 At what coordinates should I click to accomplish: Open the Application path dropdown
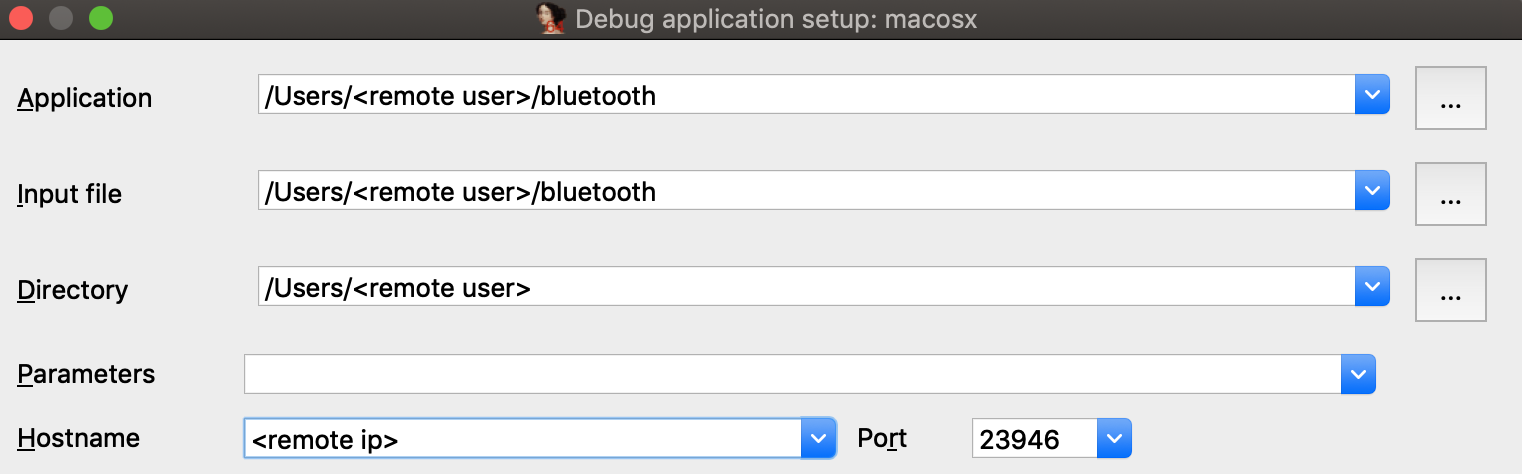[x=1372, y=96]
